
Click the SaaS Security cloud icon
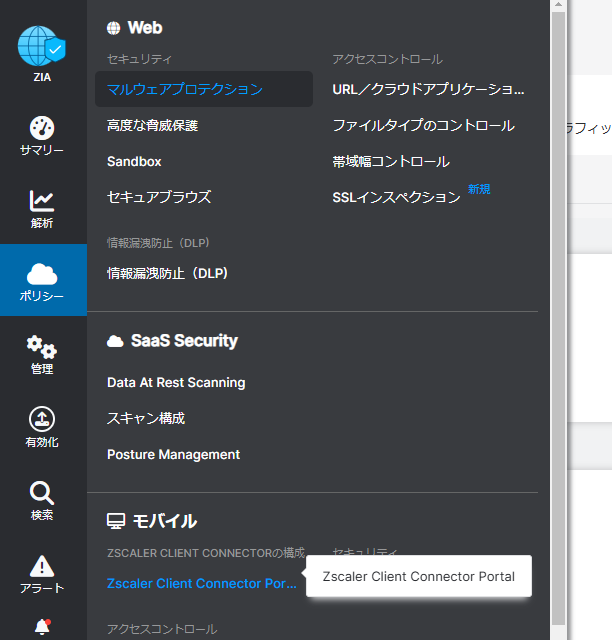(115, 341)
